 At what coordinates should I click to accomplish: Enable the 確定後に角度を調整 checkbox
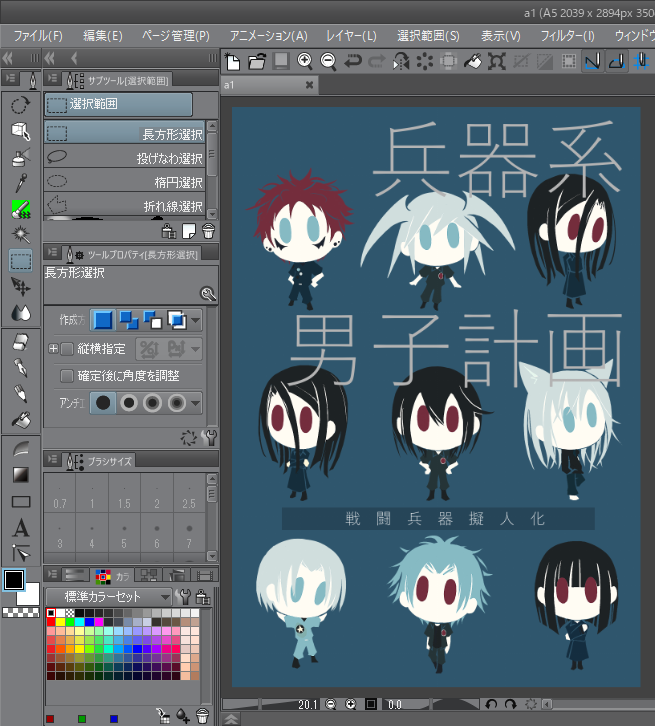[67, 376]
